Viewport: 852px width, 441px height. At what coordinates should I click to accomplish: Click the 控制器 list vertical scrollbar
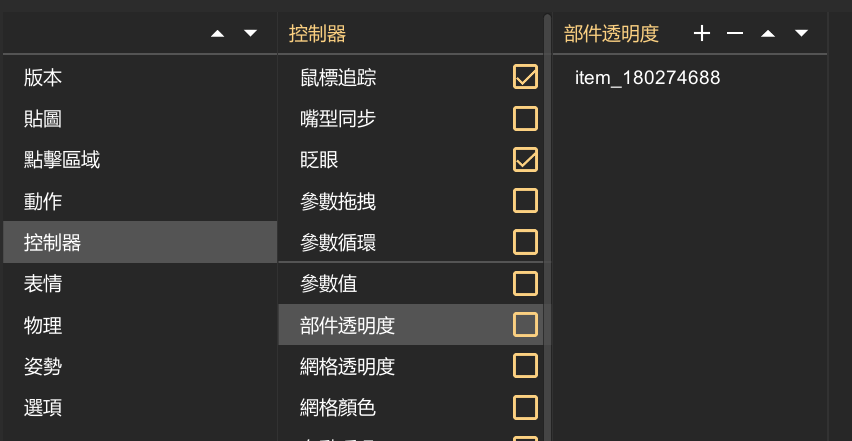tap(547, 228)
